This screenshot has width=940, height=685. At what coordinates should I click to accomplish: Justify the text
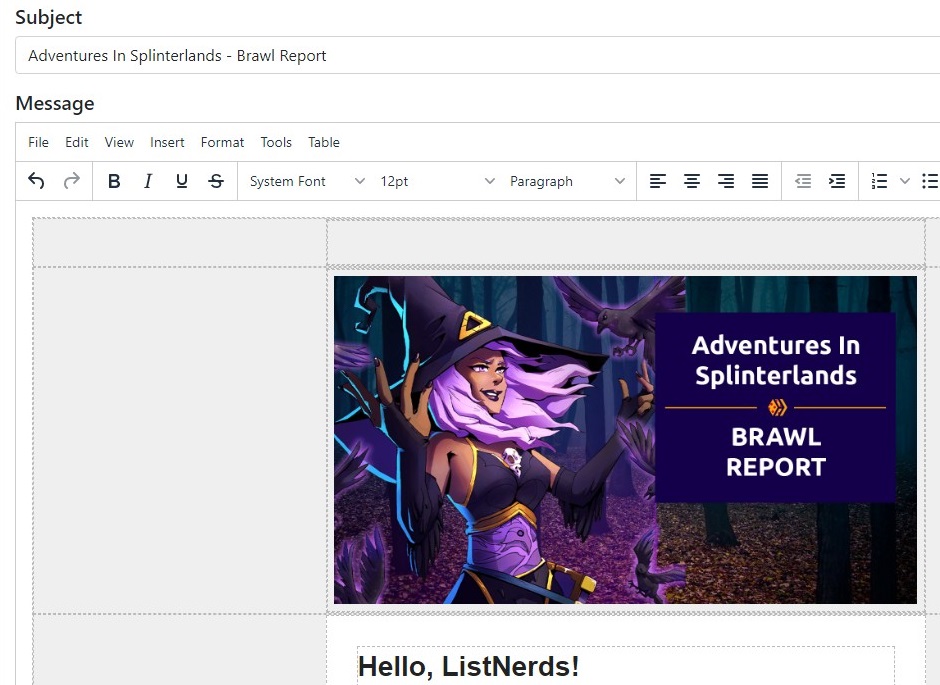click(x=760, y=181)
